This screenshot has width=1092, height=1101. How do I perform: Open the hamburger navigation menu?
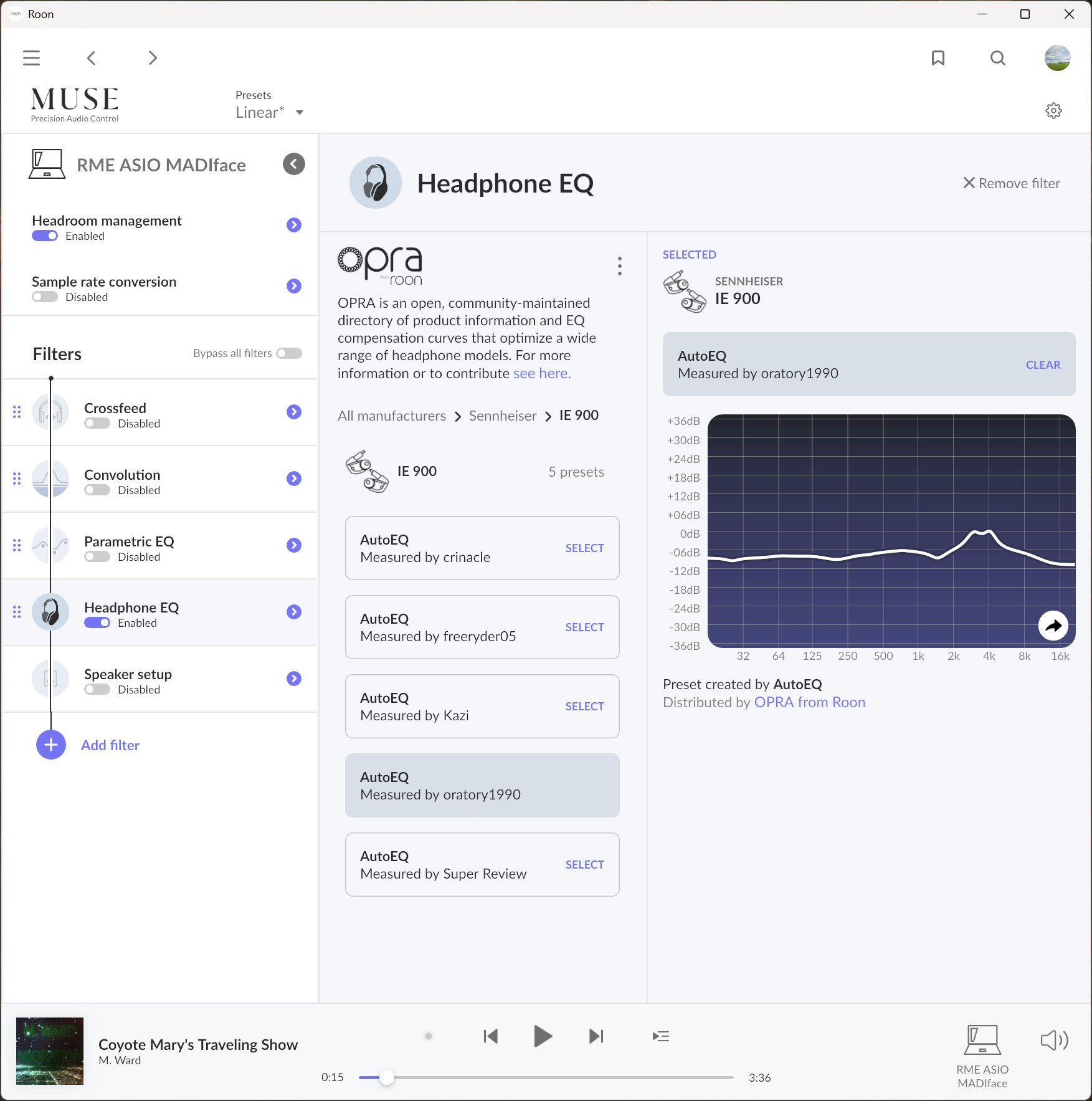(31, 58)
